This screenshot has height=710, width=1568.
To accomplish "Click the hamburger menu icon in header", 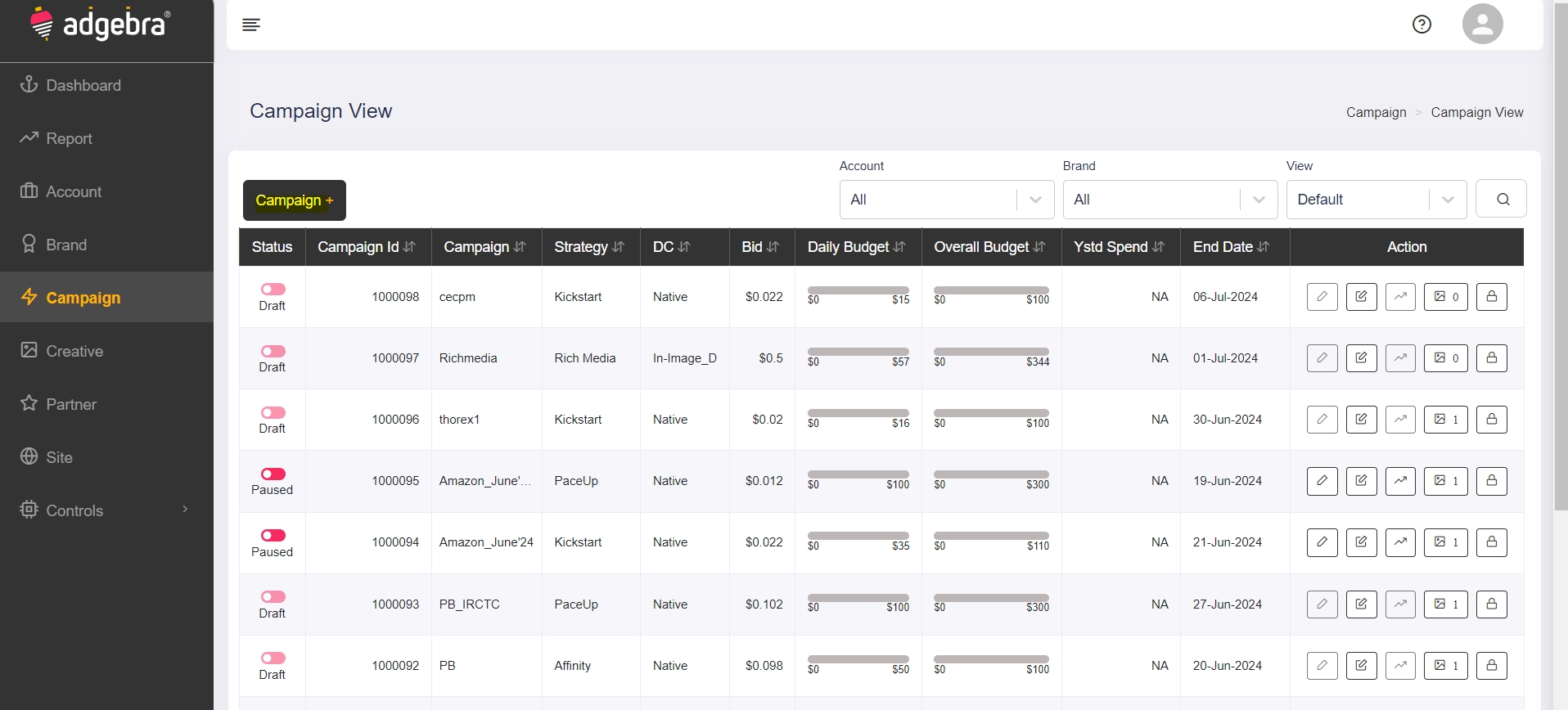I will [x=251, y=25].
